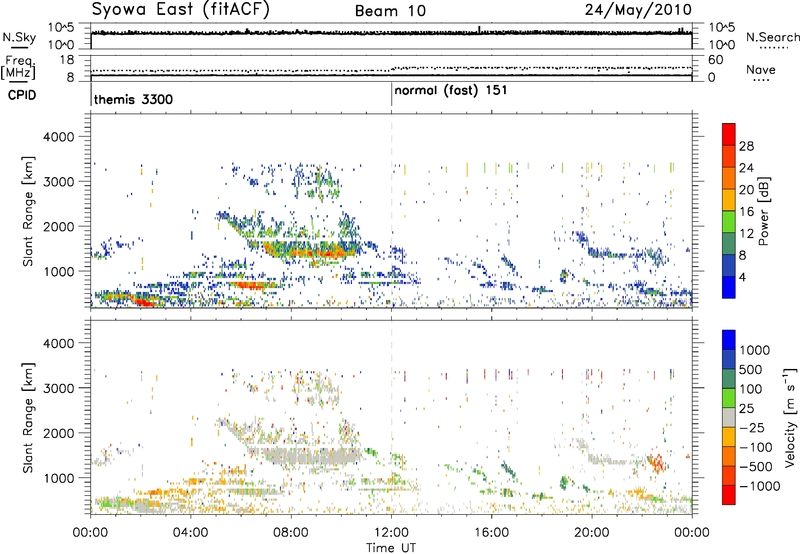Click the "08:00" time axis label

click(290, 533)
